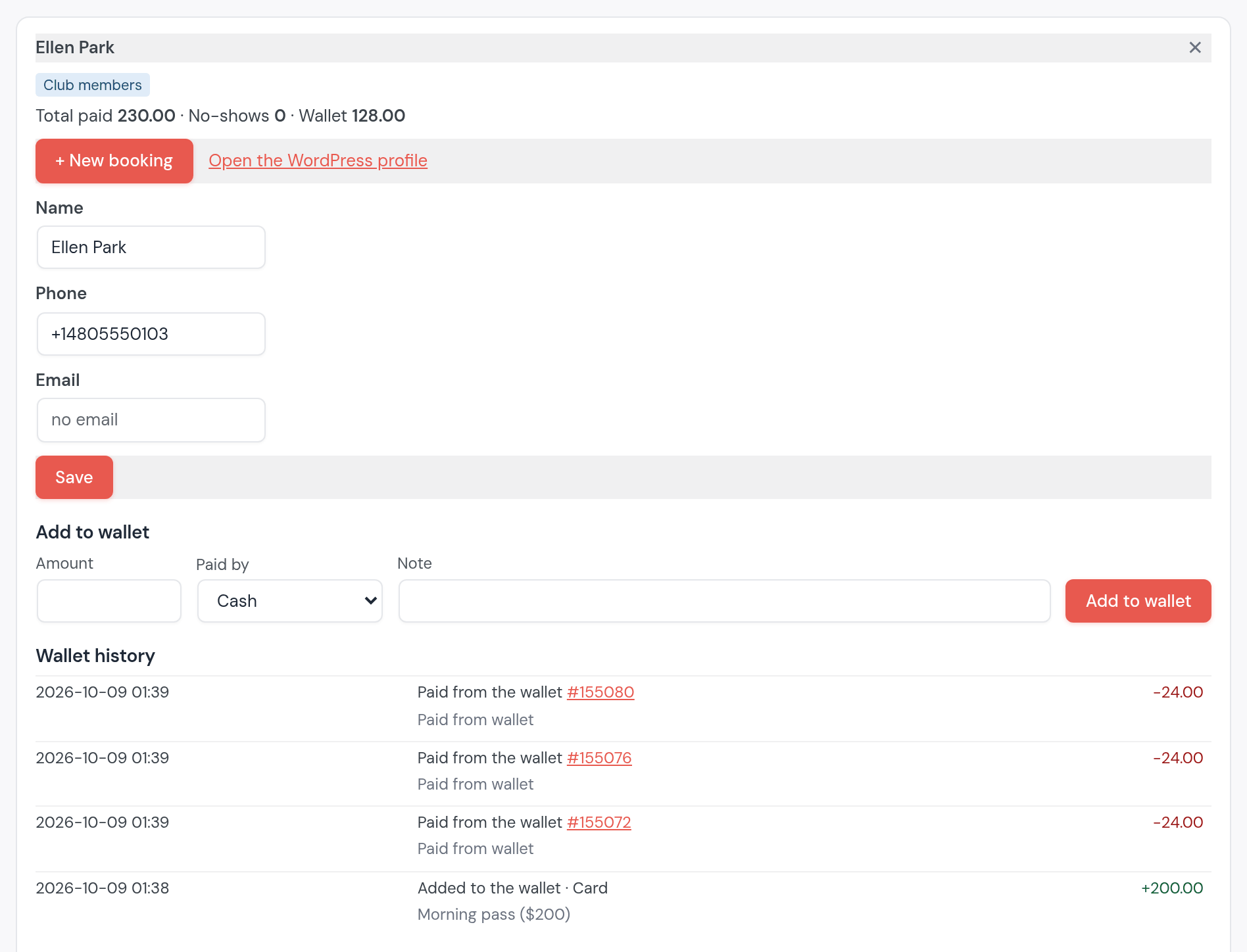Click the +200.00 wallet amount
This screenshot has width=1247, height=952.
(x=1172, y=888)
